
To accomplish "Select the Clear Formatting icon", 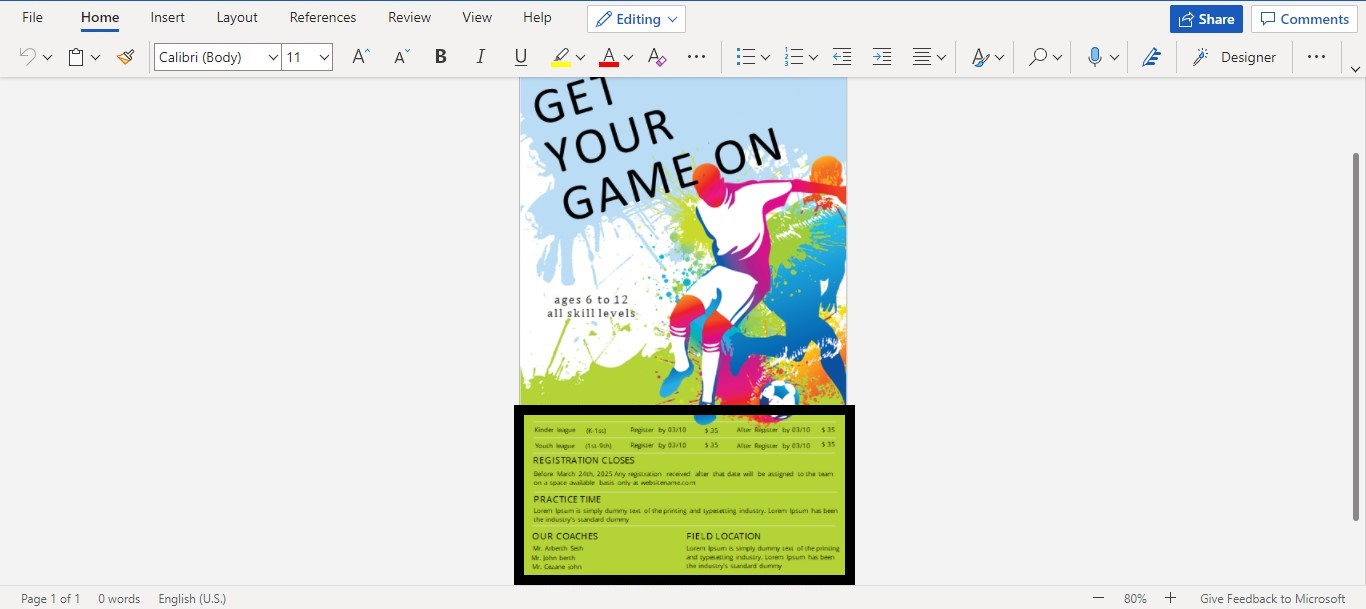I will pyautogui.click(x=656, y=58).
